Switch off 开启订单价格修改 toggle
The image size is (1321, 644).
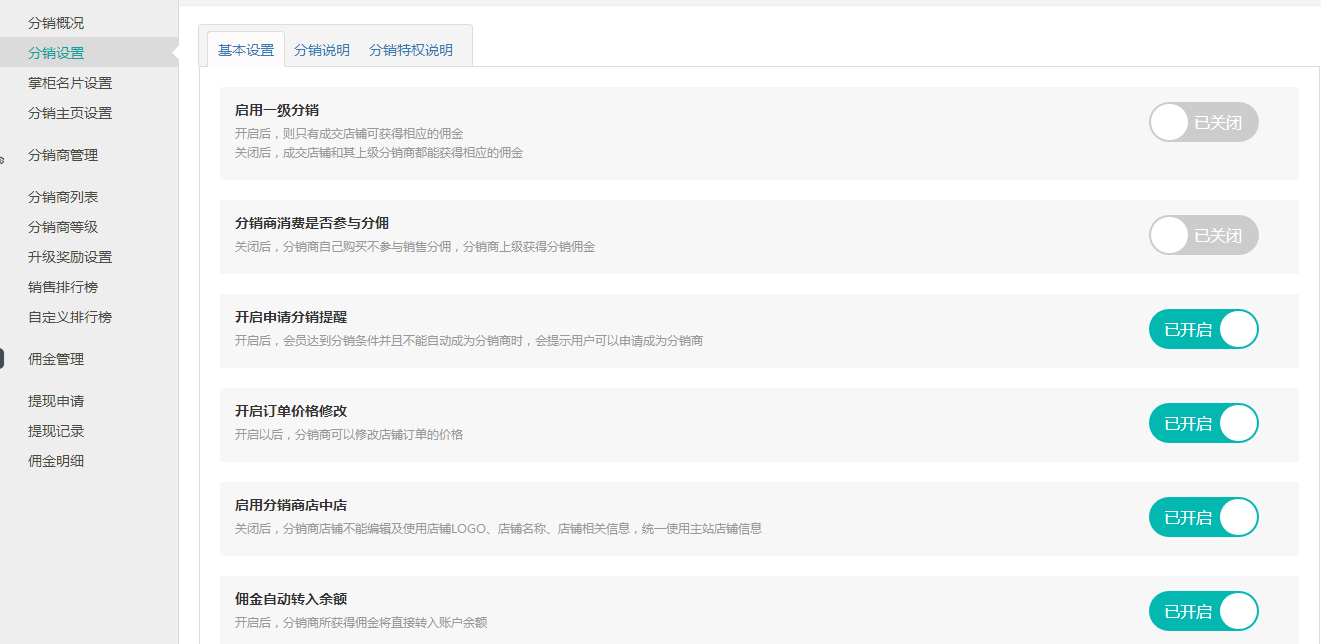point(1203,424)
